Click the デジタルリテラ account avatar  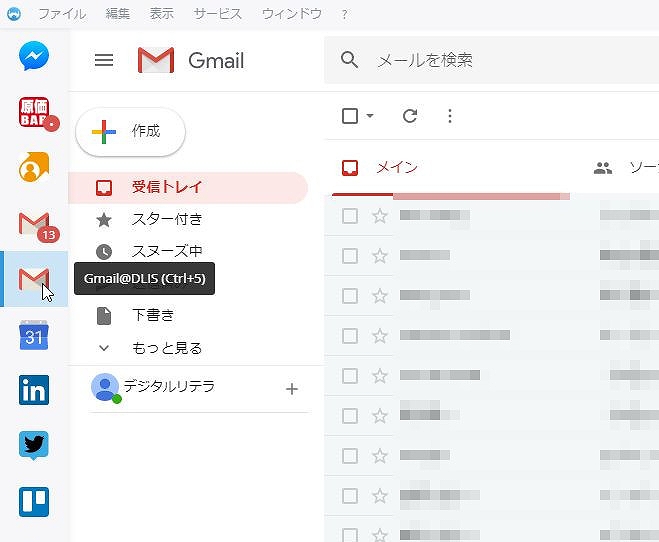click(105, 387)
